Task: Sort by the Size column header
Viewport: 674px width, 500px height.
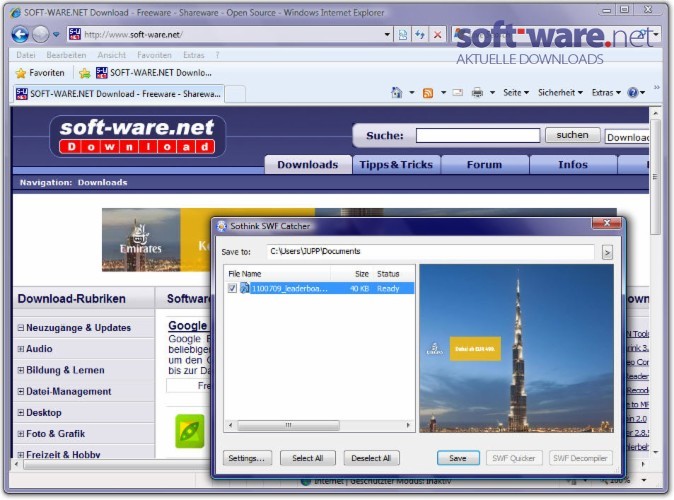Action: tap(351, 274)
